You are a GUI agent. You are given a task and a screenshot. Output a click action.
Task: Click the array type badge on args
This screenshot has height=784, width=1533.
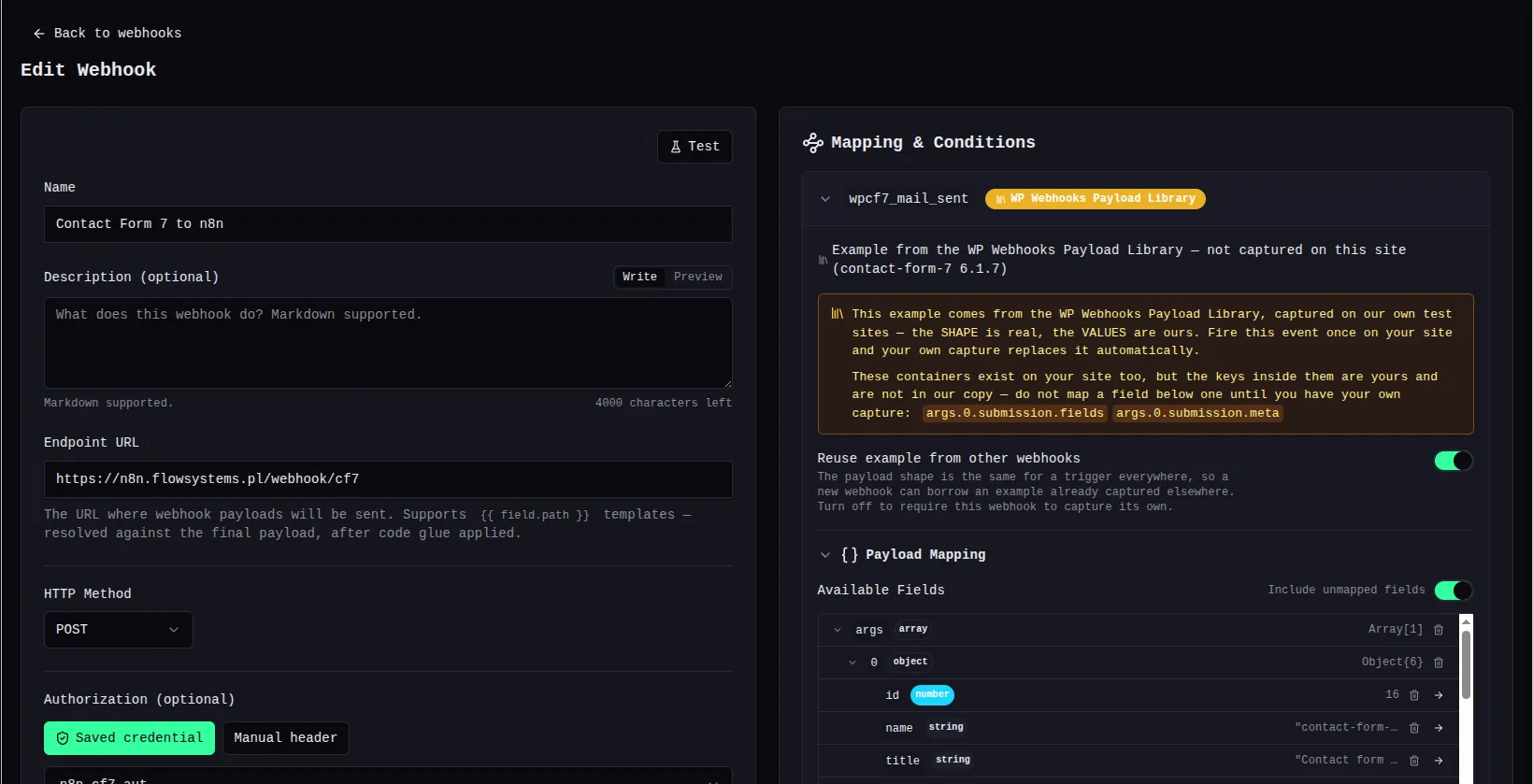pos(913,630)
